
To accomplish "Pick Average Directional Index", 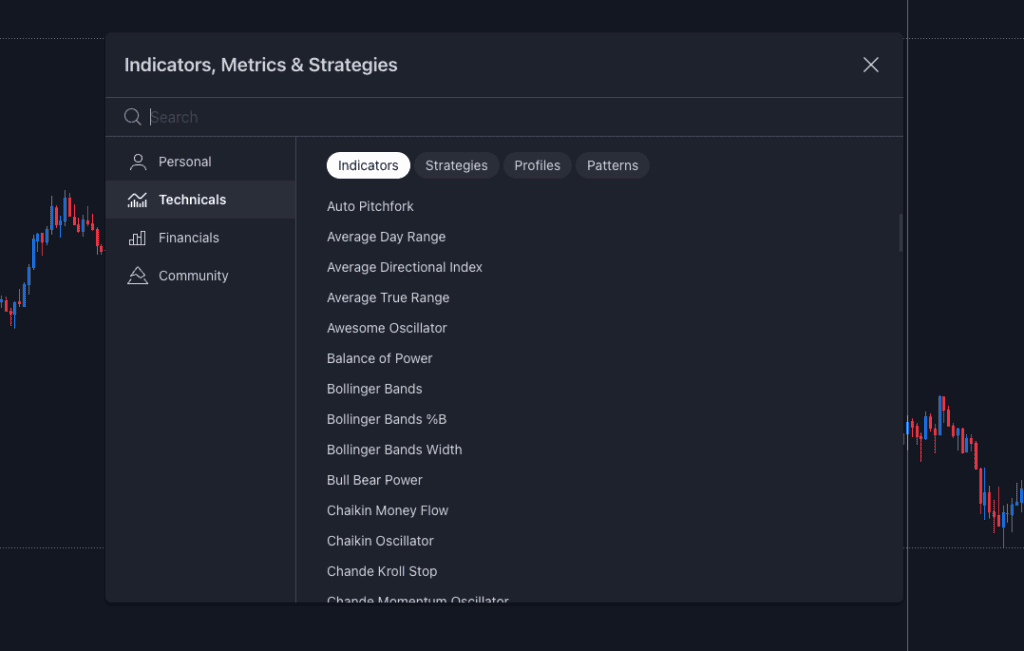I will [404, 267].
